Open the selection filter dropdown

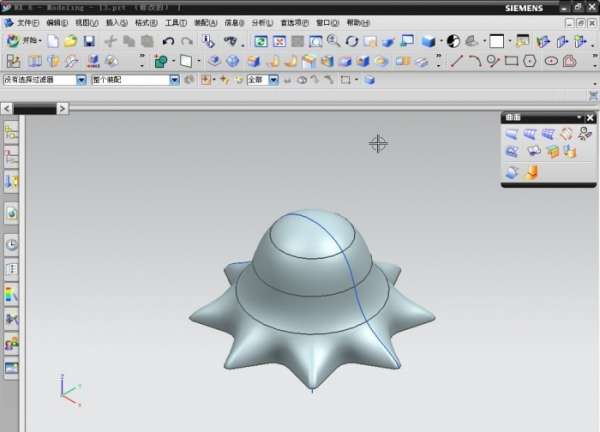(81, 79)
